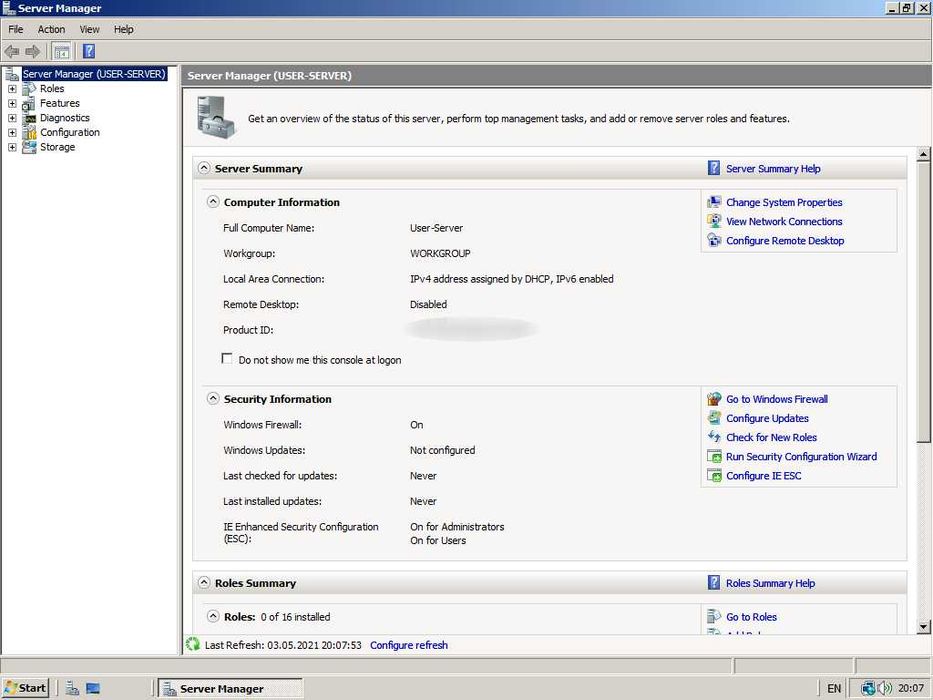933x700 pixels.
Task: Open the File menu
Action: pyautogui.click(x=16, y=29)
